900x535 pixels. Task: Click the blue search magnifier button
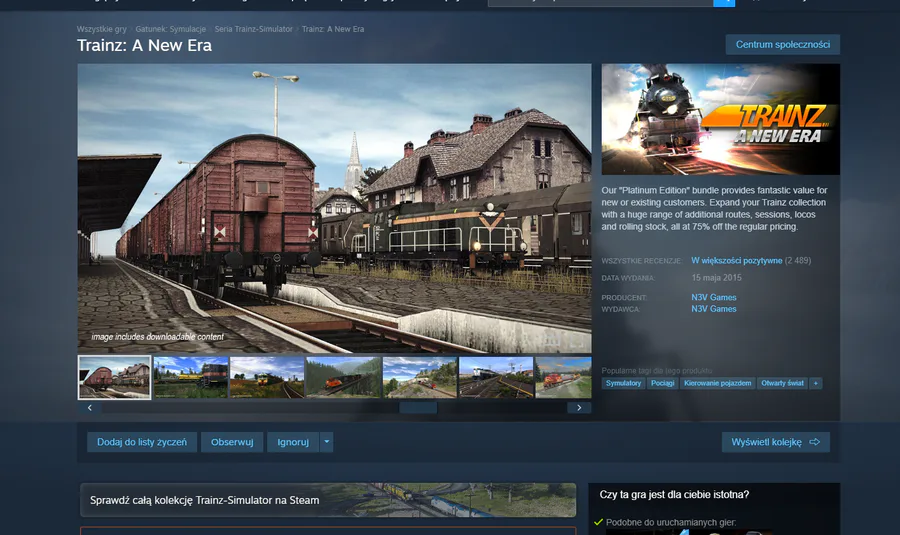pyautogui.click(x=724, y=2)
